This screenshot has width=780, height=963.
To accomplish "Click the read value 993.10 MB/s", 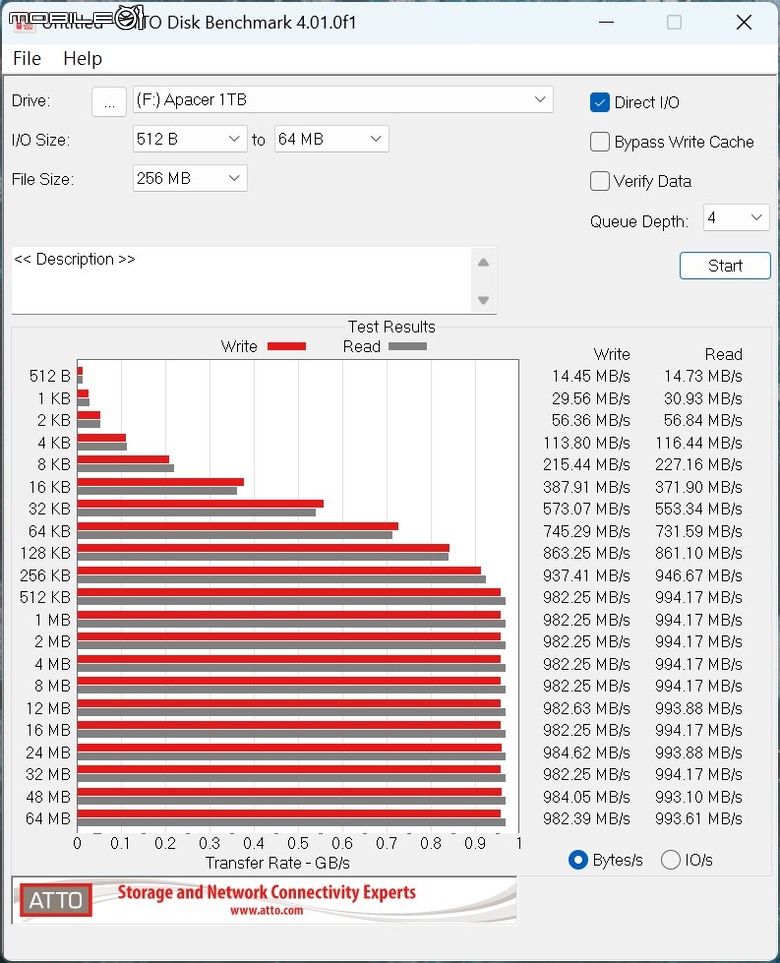I will (x=698, y=797).
